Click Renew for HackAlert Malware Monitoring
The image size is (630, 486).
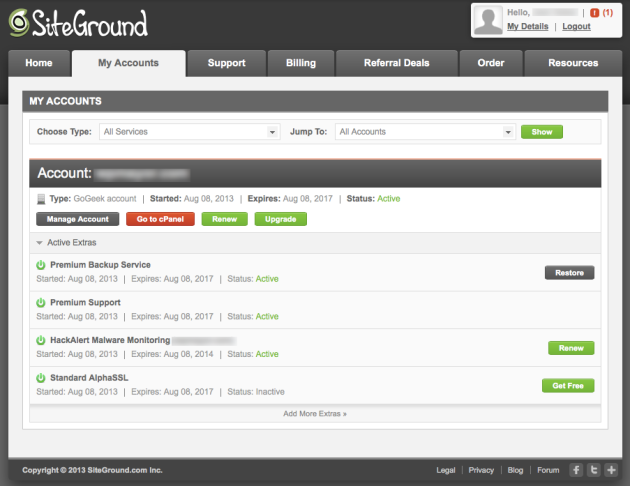click(571, 348)
